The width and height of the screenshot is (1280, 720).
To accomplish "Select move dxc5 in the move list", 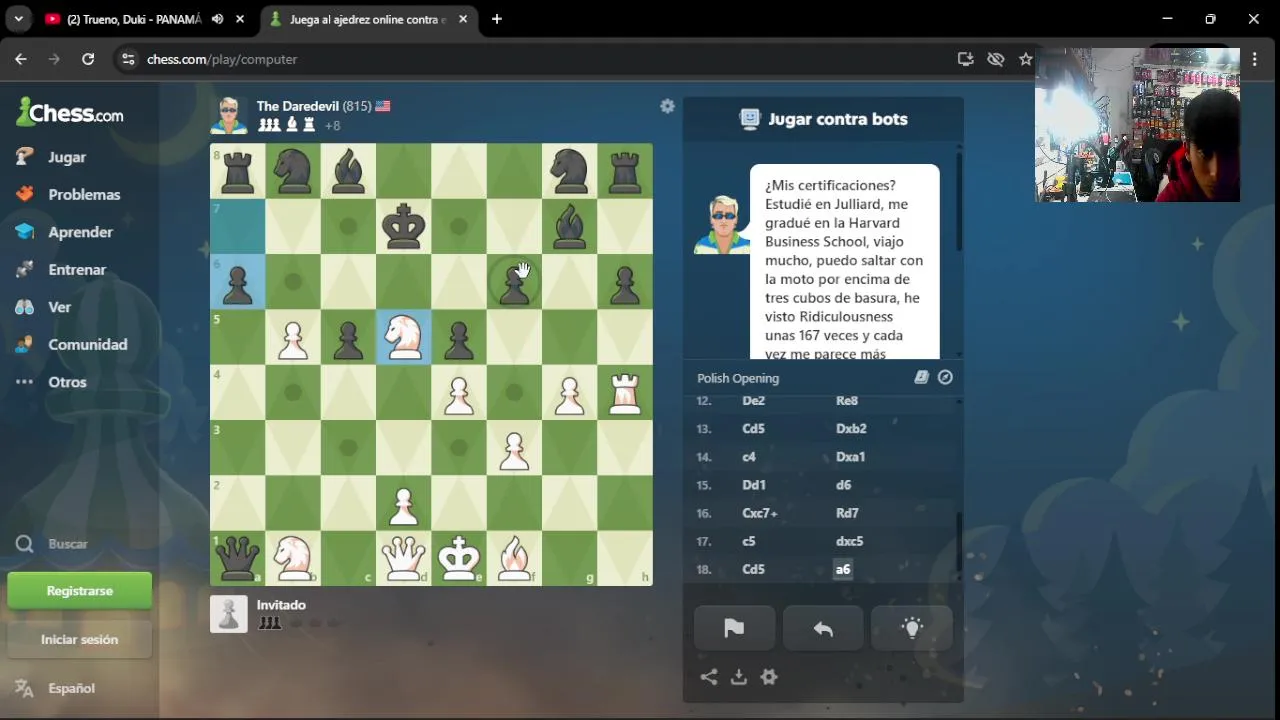I will point(849,541).
